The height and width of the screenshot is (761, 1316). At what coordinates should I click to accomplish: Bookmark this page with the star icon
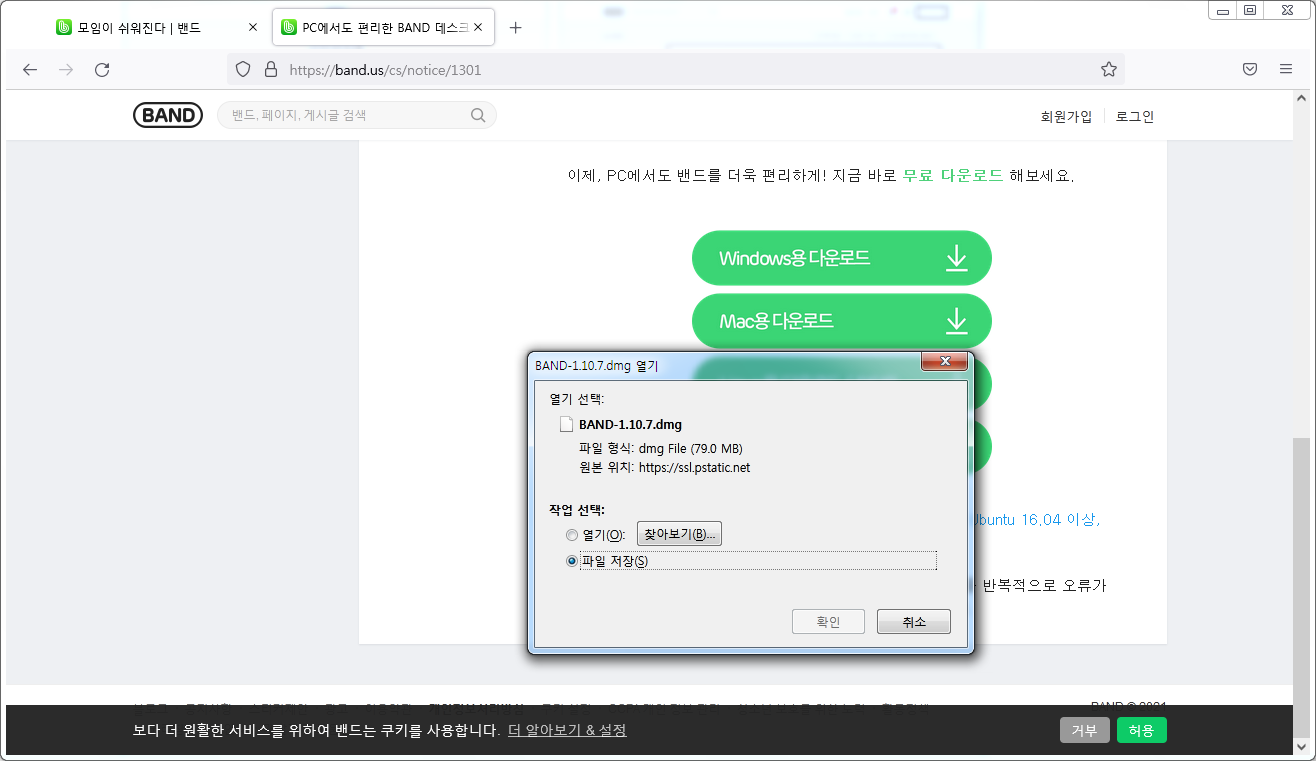pyautogui.click(x=1108, y=69)
